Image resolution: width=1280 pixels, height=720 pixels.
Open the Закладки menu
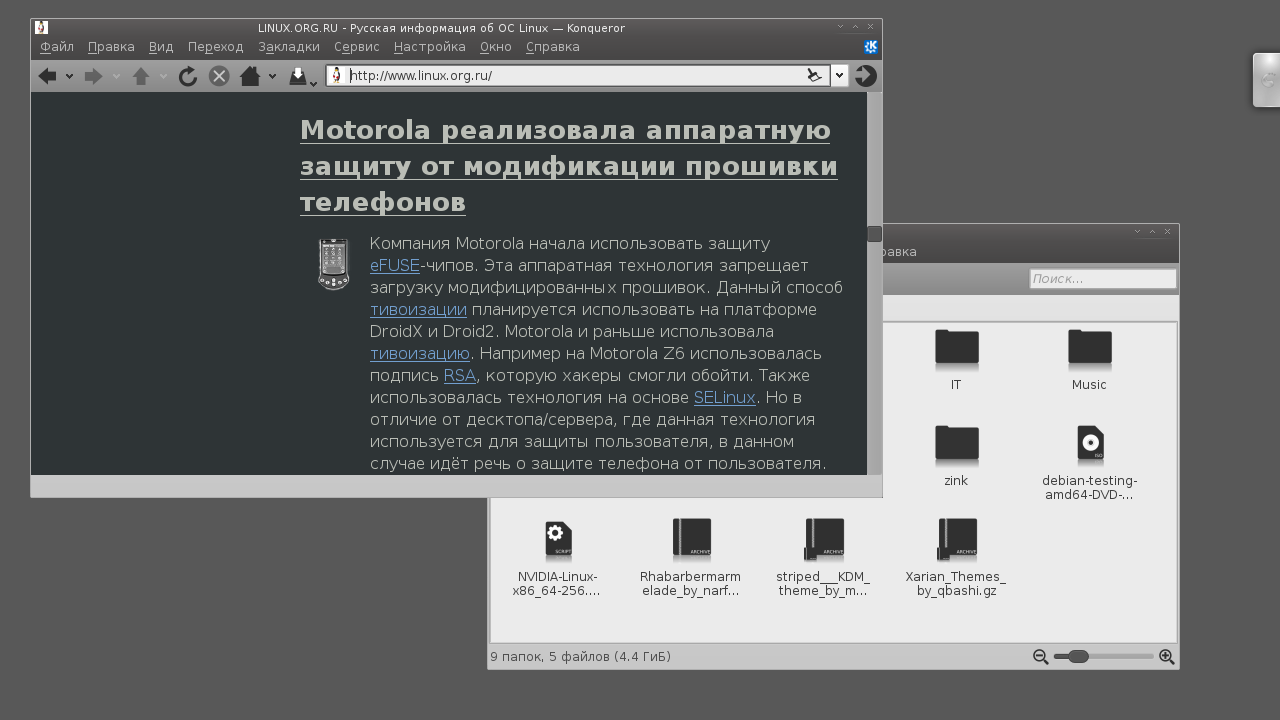(x=289, y=47)
